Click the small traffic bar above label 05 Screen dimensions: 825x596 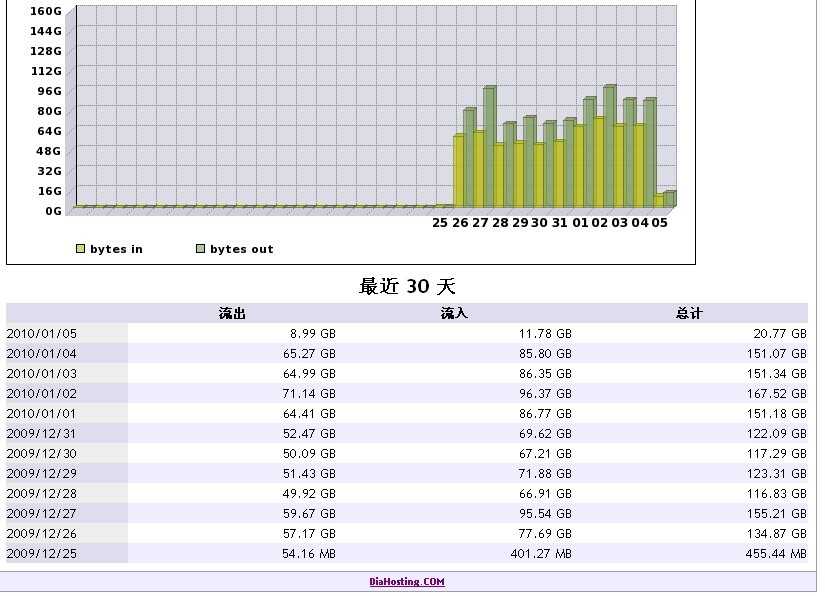point(664,200)
